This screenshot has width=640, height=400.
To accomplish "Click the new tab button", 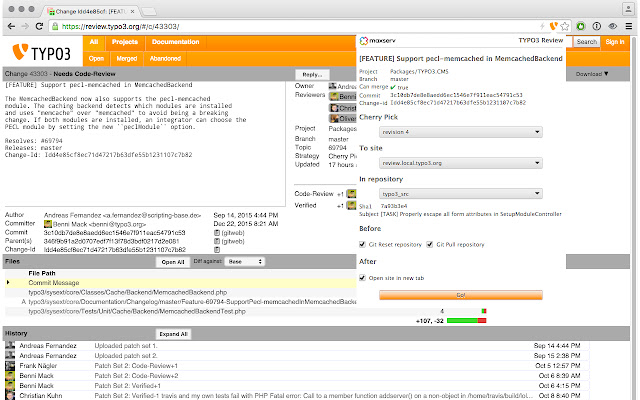I will (149, 11).
